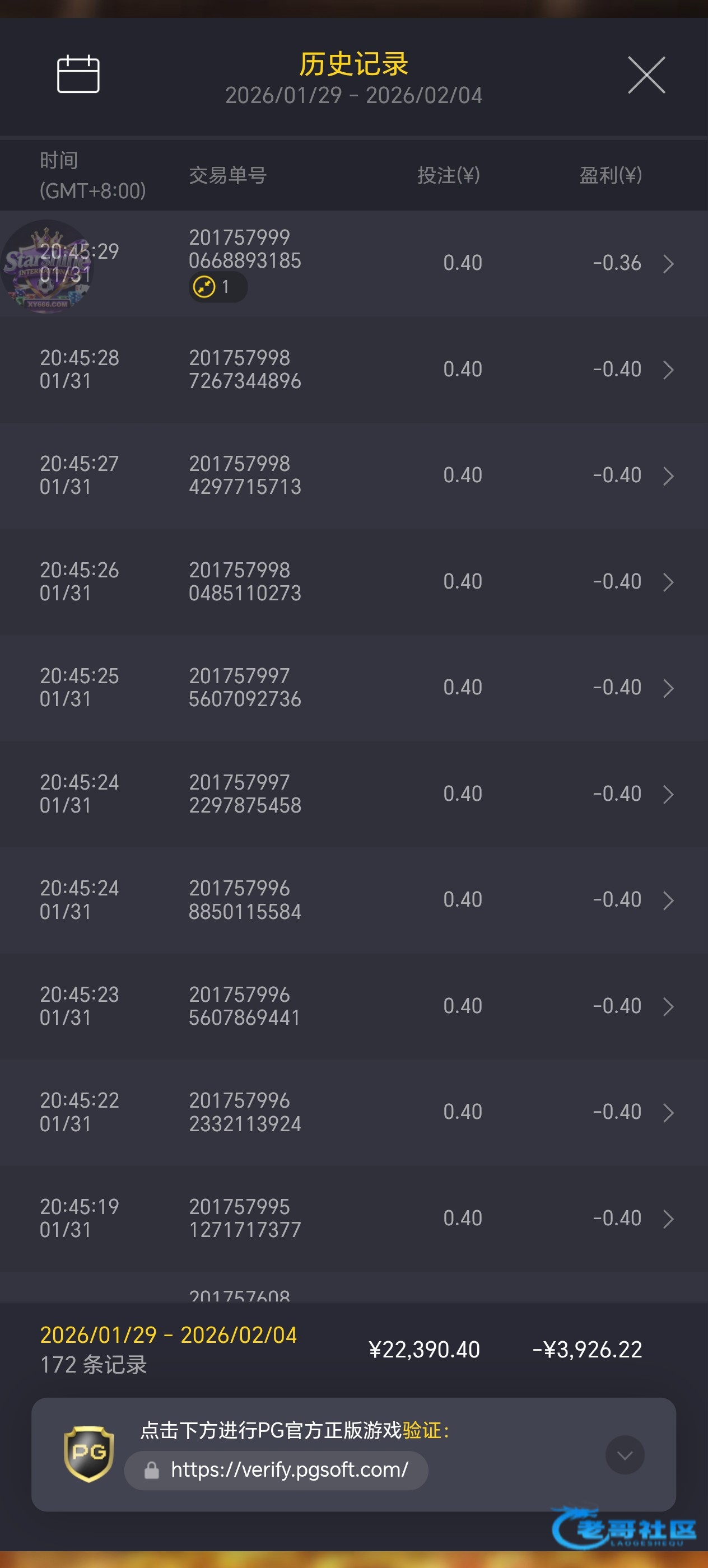
Task: Click the 交易单号 column header
Action: tap(227, 175)
